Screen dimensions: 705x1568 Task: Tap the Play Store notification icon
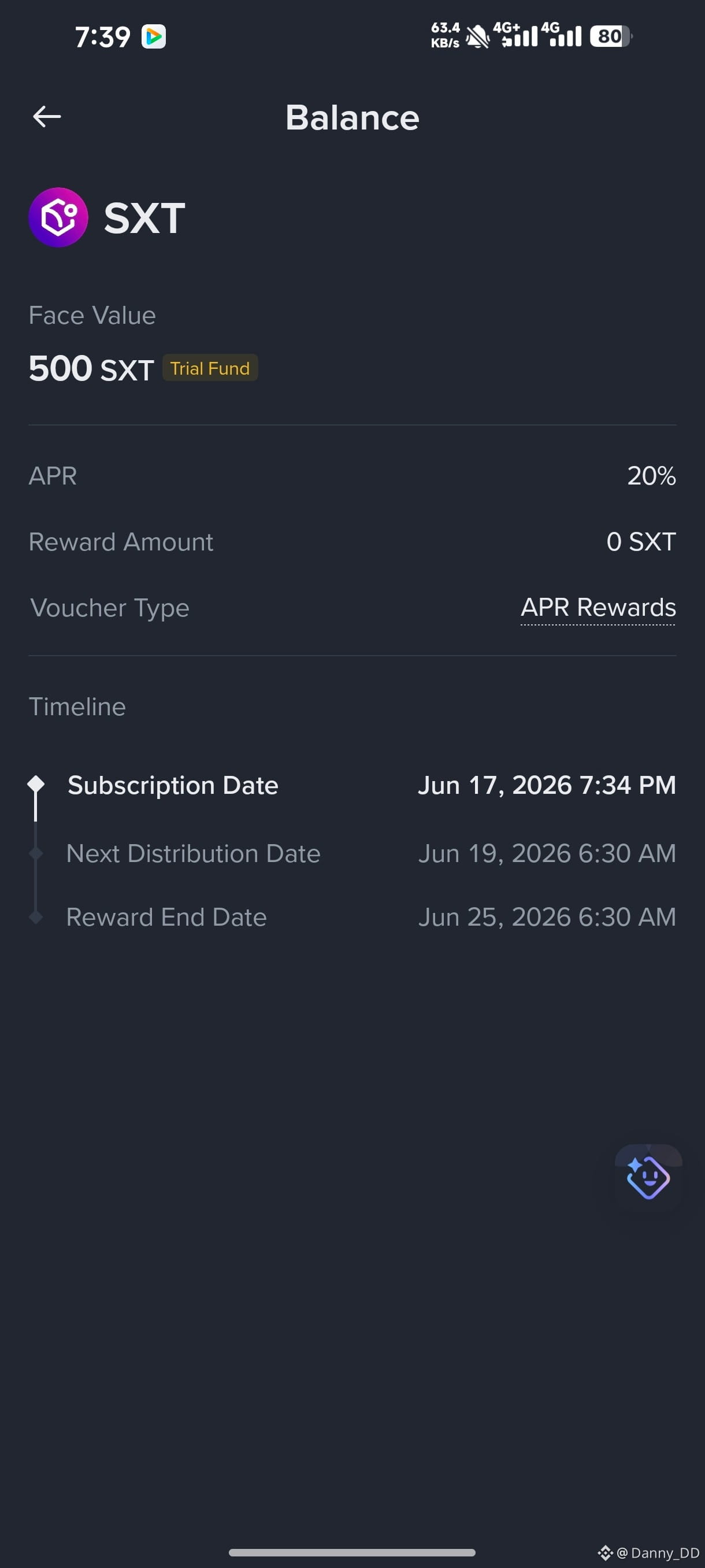154,36
